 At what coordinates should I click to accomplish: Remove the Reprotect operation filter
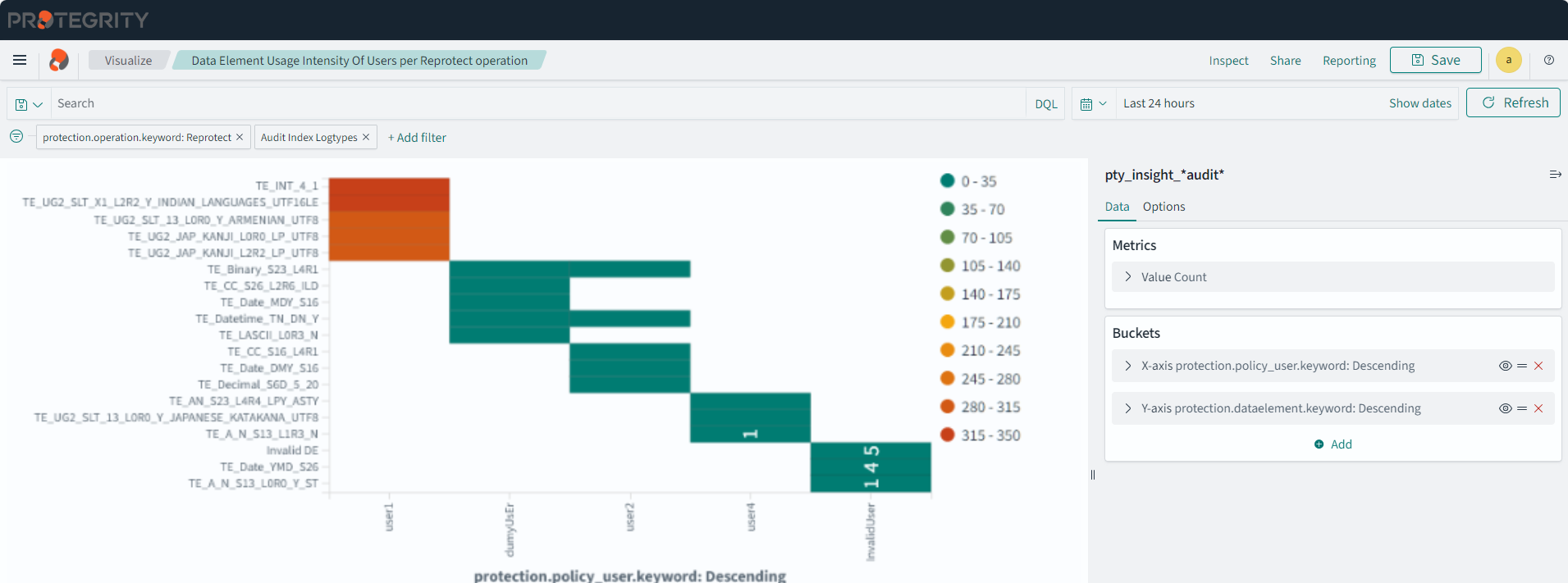[x=240, y=137]
